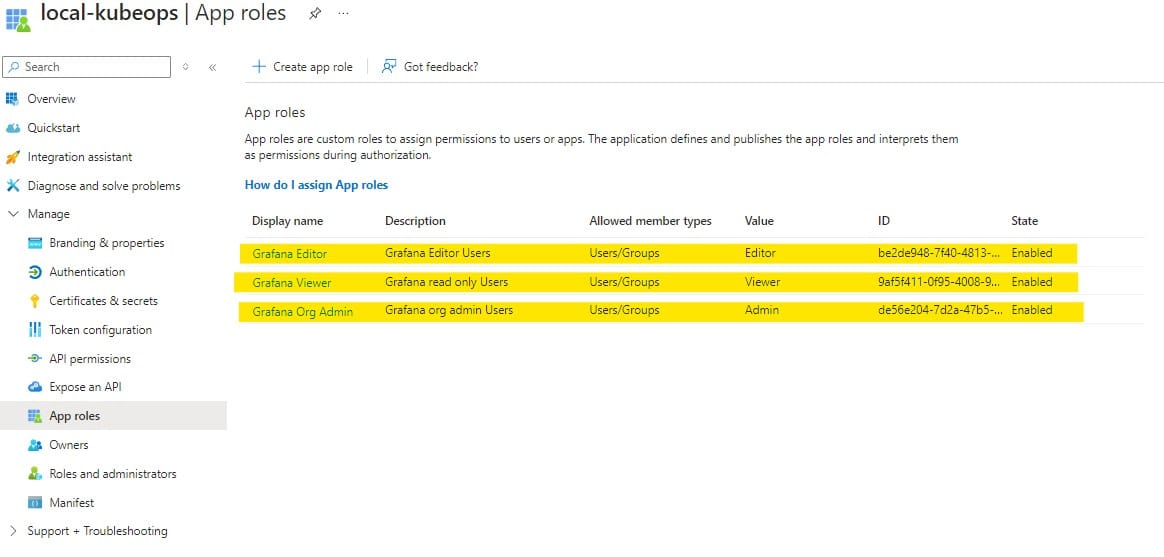1164x557 pixels.
Task: Click the Expose an API cloud icon
Action: (x=34, y=387)
